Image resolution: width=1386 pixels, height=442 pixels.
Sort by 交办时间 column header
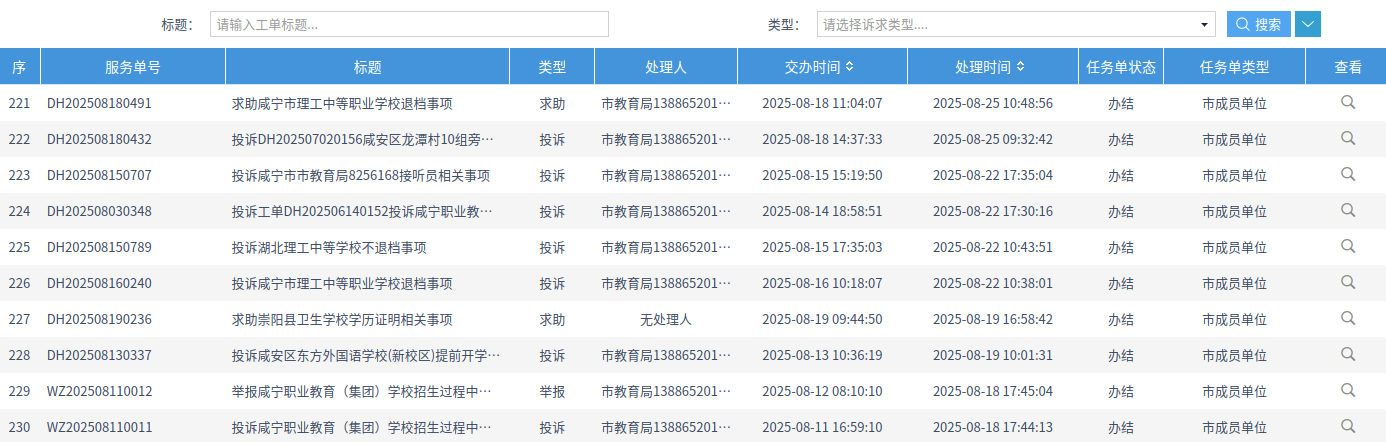click(x=820, y=67)
